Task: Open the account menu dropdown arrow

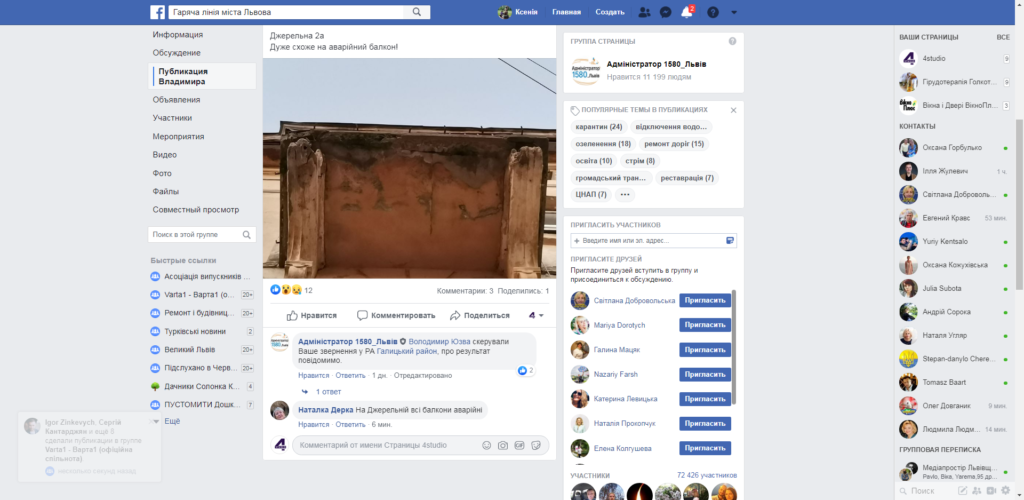Action: point(734,12)
